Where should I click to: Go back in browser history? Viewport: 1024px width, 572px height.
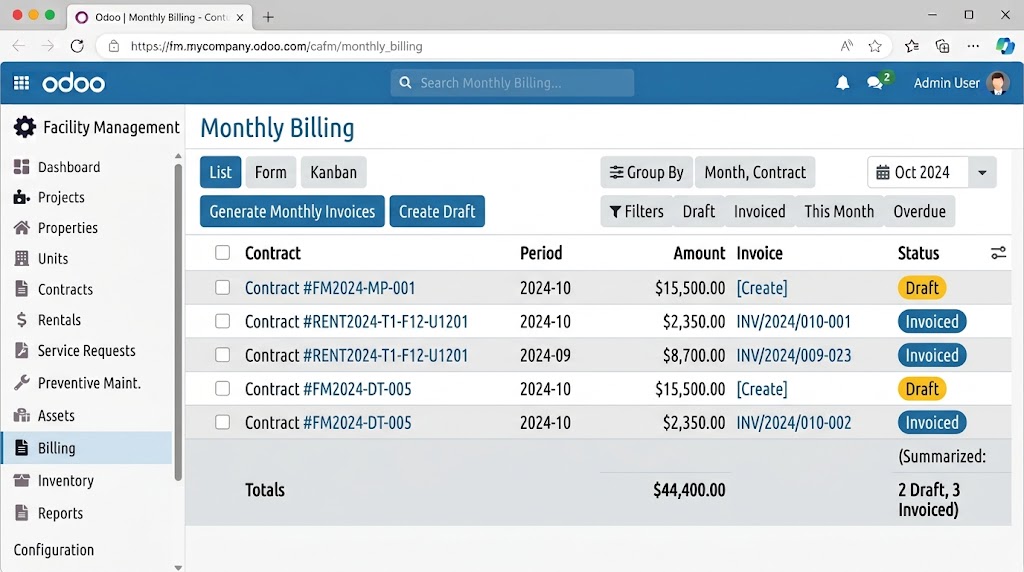coord(18,46)
